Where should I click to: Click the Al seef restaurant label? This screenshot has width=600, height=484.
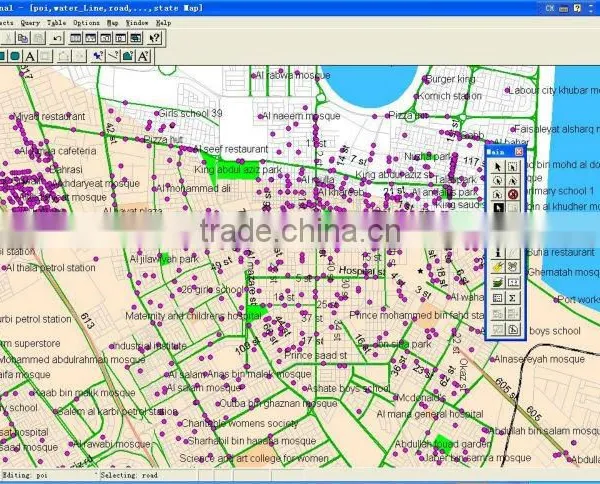pyautogui.click(x=231, y=149)
